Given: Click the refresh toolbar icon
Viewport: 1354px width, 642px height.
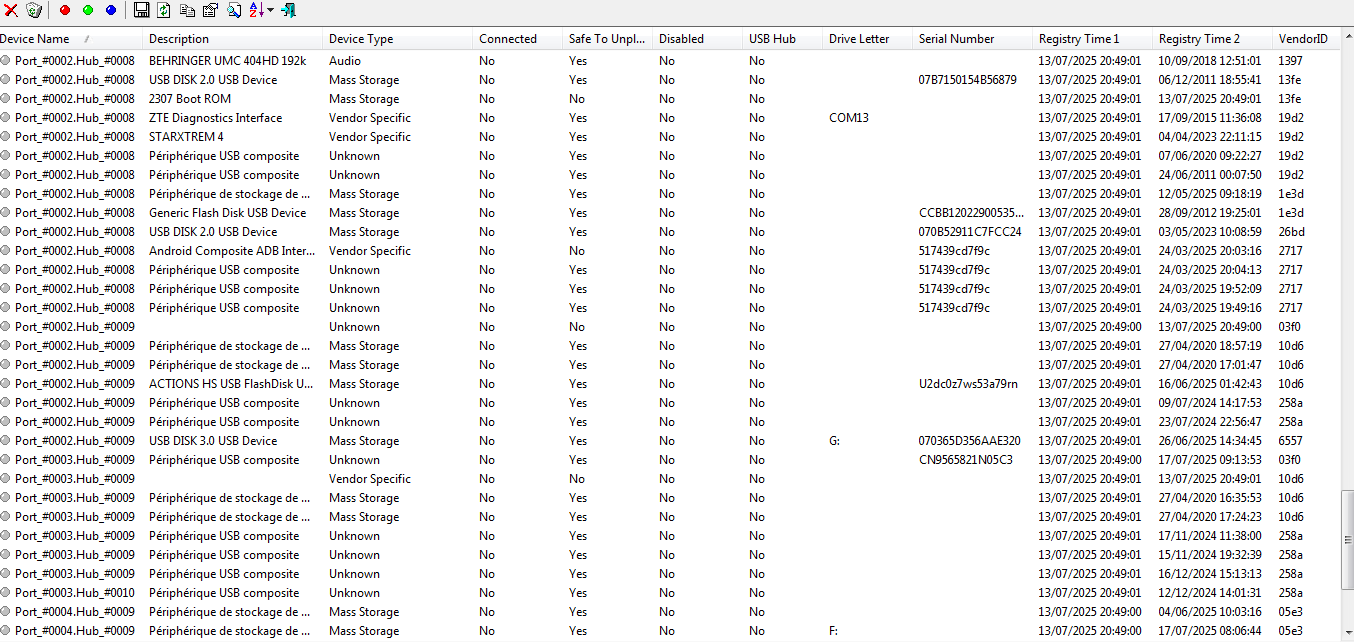Looking at the screenshot, I should pos(164,10).
